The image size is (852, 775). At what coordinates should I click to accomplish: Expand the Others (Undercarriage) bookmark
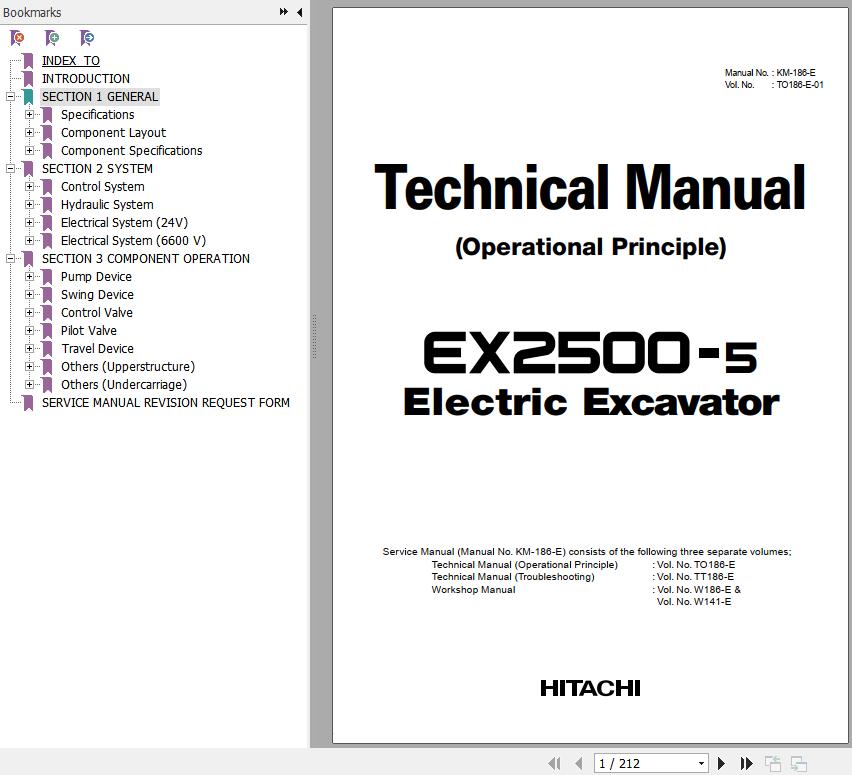29,385
